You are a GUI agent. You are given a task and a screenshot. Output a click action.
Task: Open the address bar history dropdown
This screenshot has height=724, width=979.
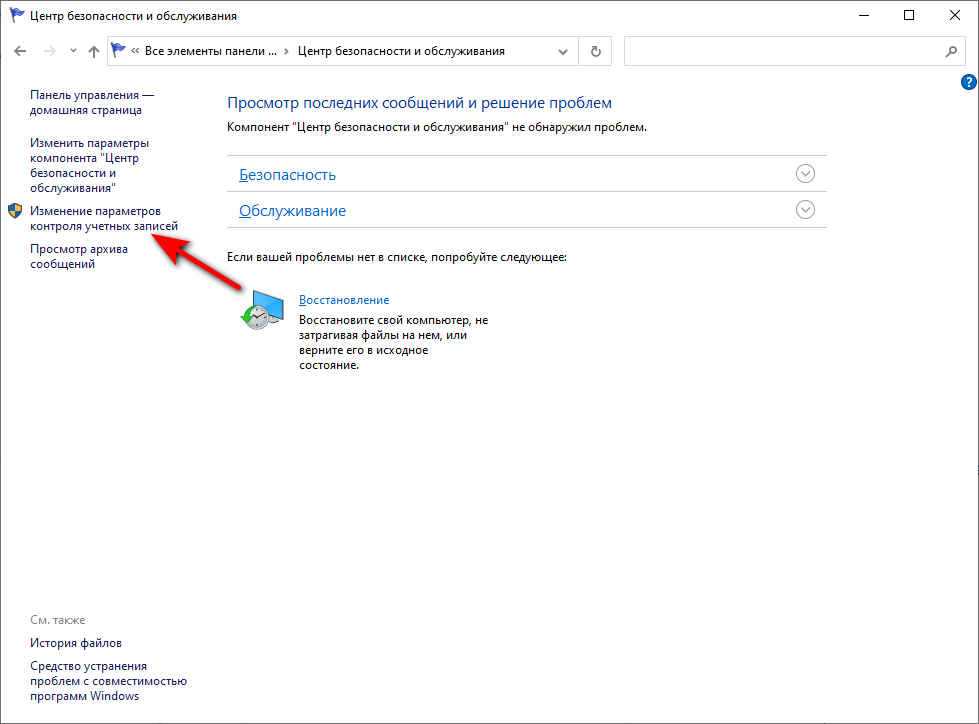pyautogui.click(x=566, y=51)
